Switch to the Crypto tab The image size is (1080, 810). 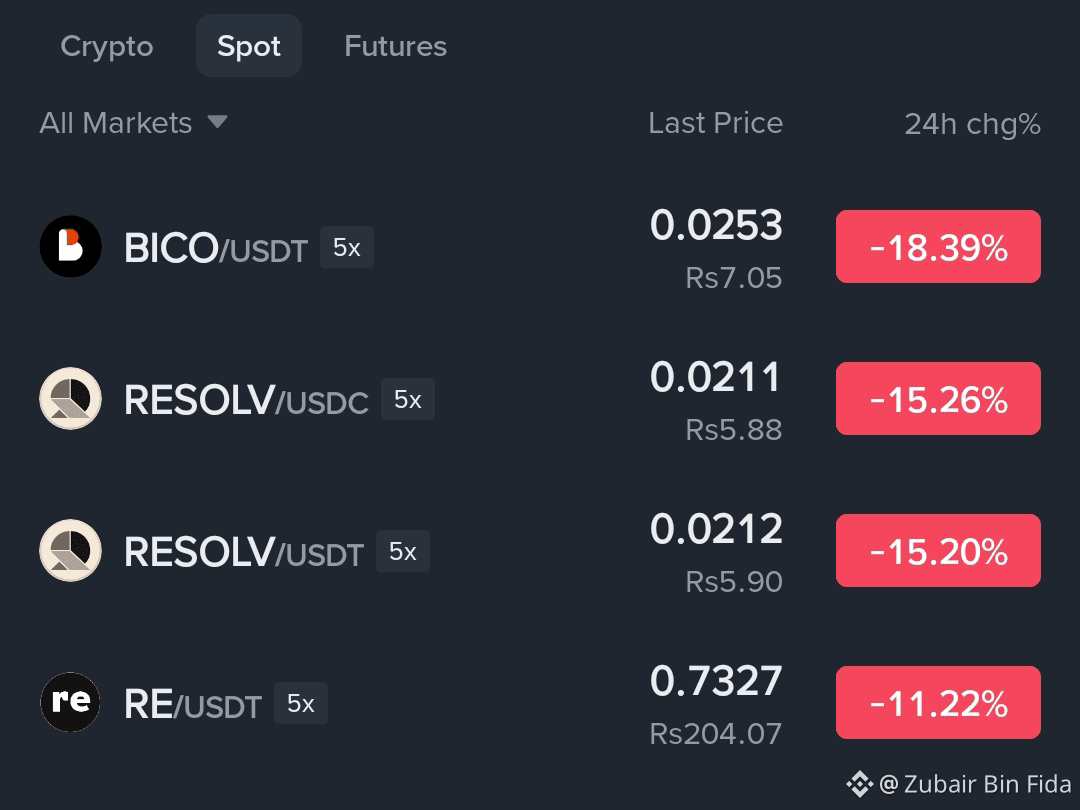click(107, 46)
